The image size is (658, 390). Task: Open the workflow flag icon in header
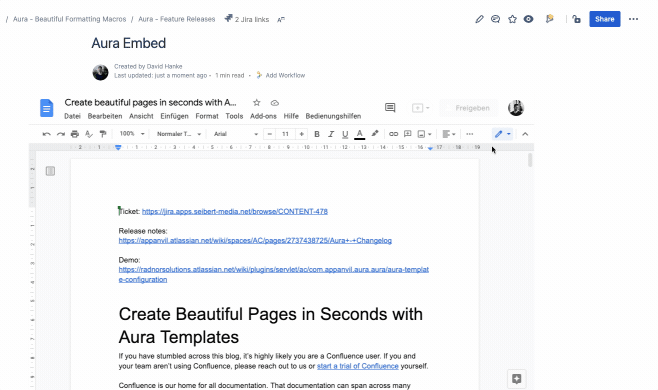pyautogui.click(x=549, y=19)
